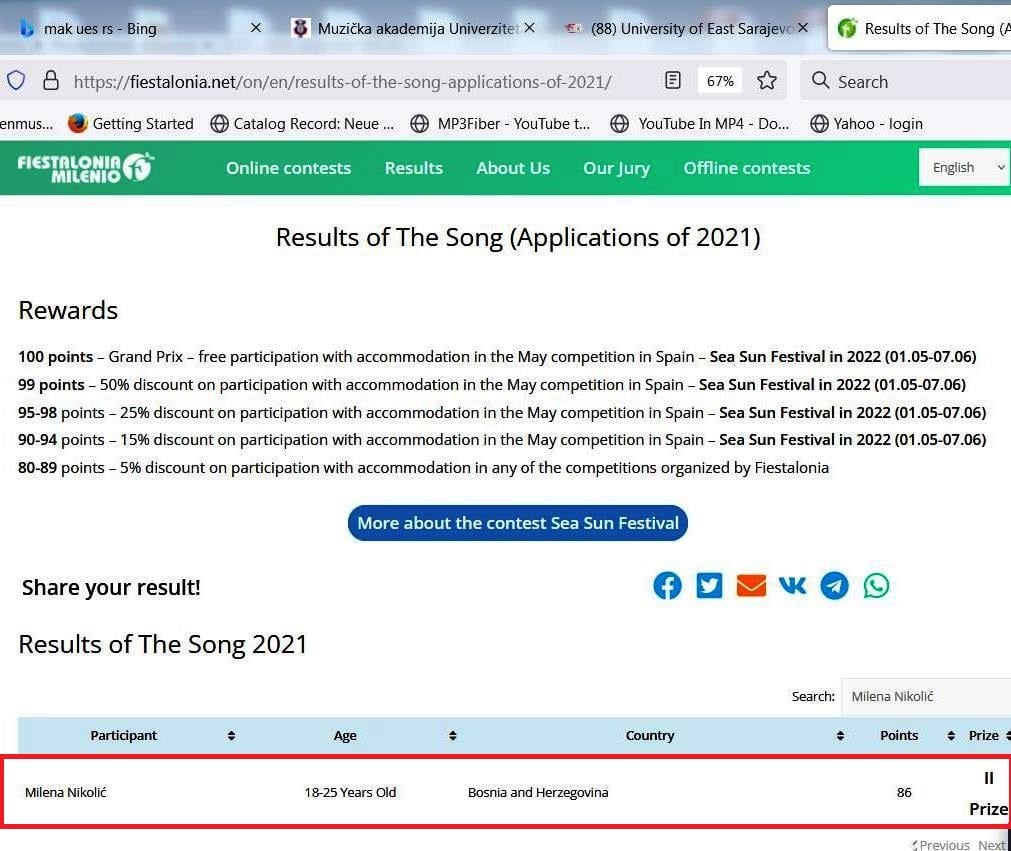This screenshot has height=851, width=1011.
Task: Open Our Jury menu item
Action: (x=616, y=168)
